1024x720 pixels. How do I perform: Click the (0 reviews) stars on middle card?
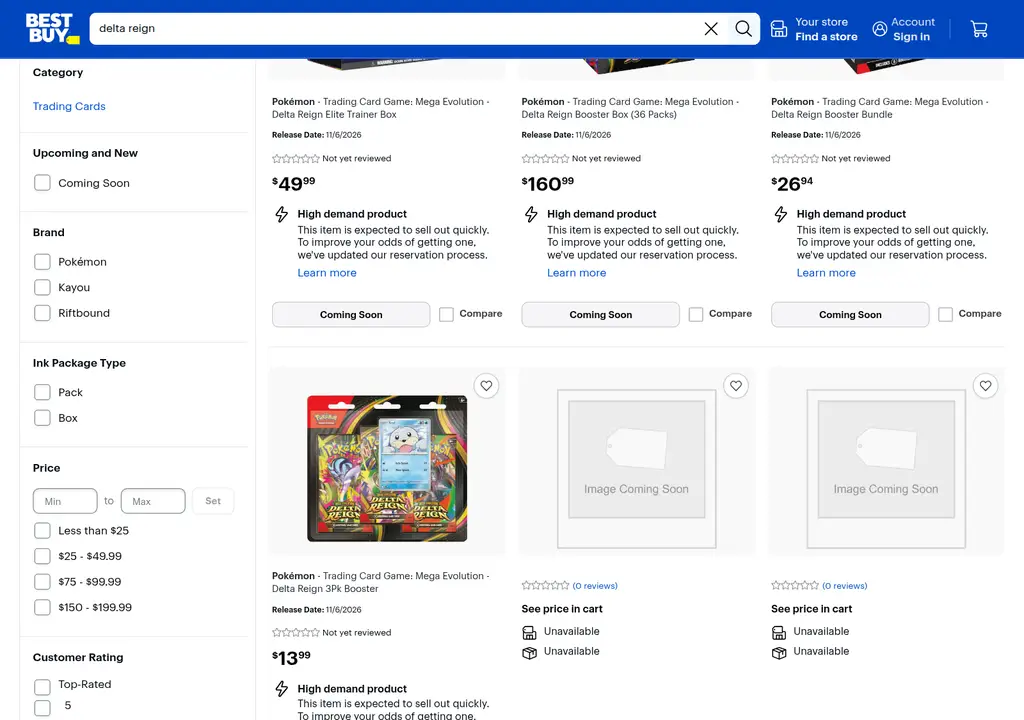pos(545,585)
